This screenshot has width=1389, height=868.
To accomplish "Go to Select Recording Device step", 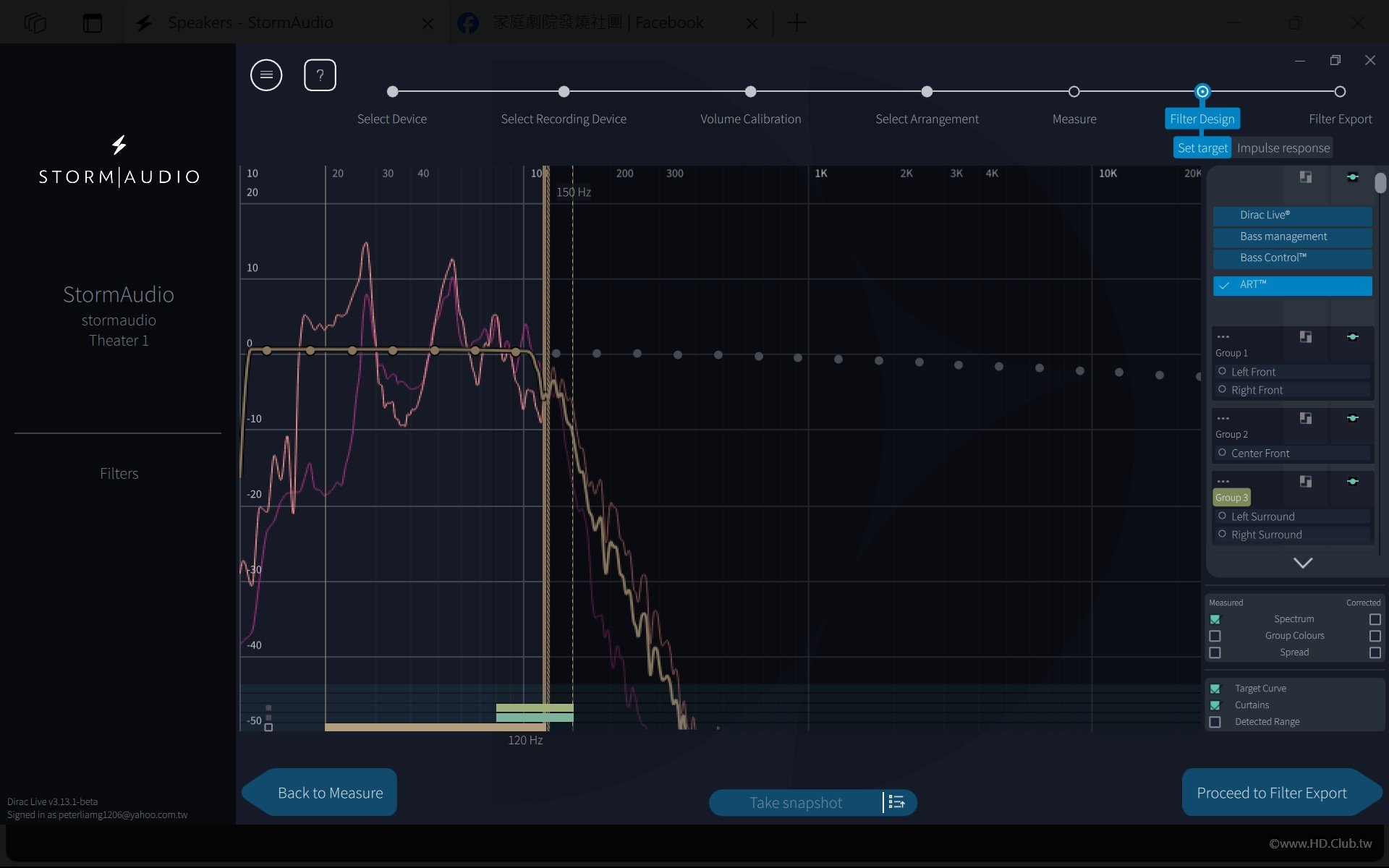I will coord(564,92).
